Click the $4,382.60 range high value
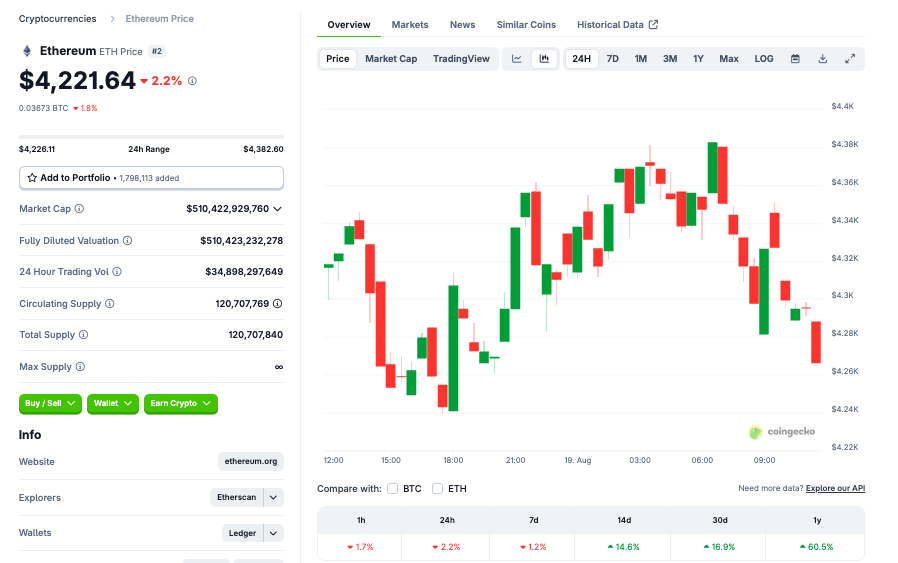 pos(263,149)
